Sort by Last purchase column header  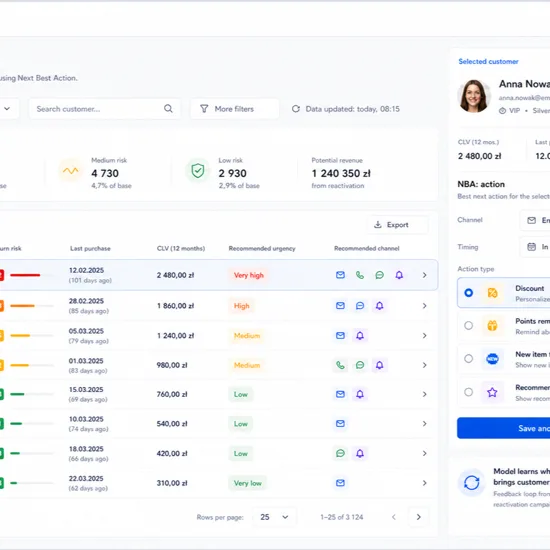[90, 248]
